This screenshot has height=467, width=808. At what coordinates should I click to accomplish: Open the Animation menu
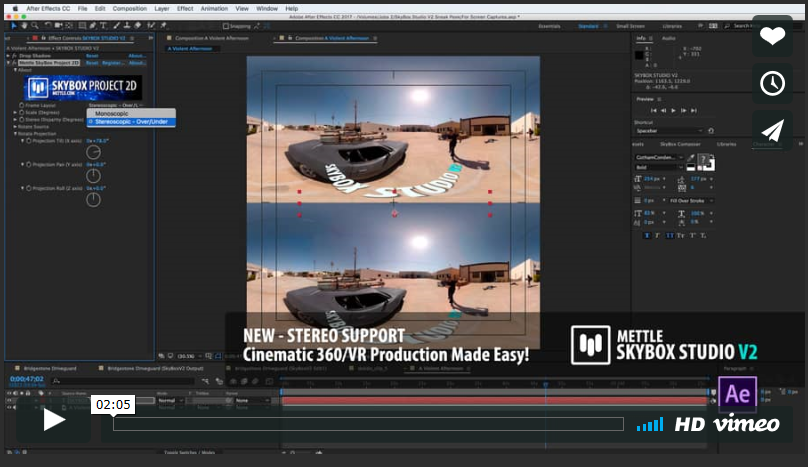(x=214, y=8)
